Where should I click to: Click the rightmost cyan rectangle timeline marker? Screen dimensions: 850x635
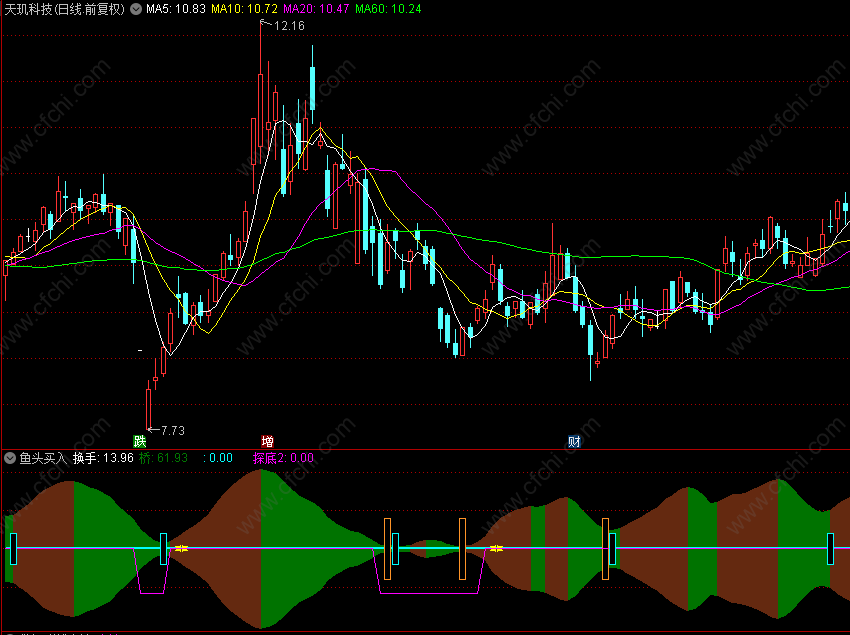pyautogui.click(x=830, y=549)
